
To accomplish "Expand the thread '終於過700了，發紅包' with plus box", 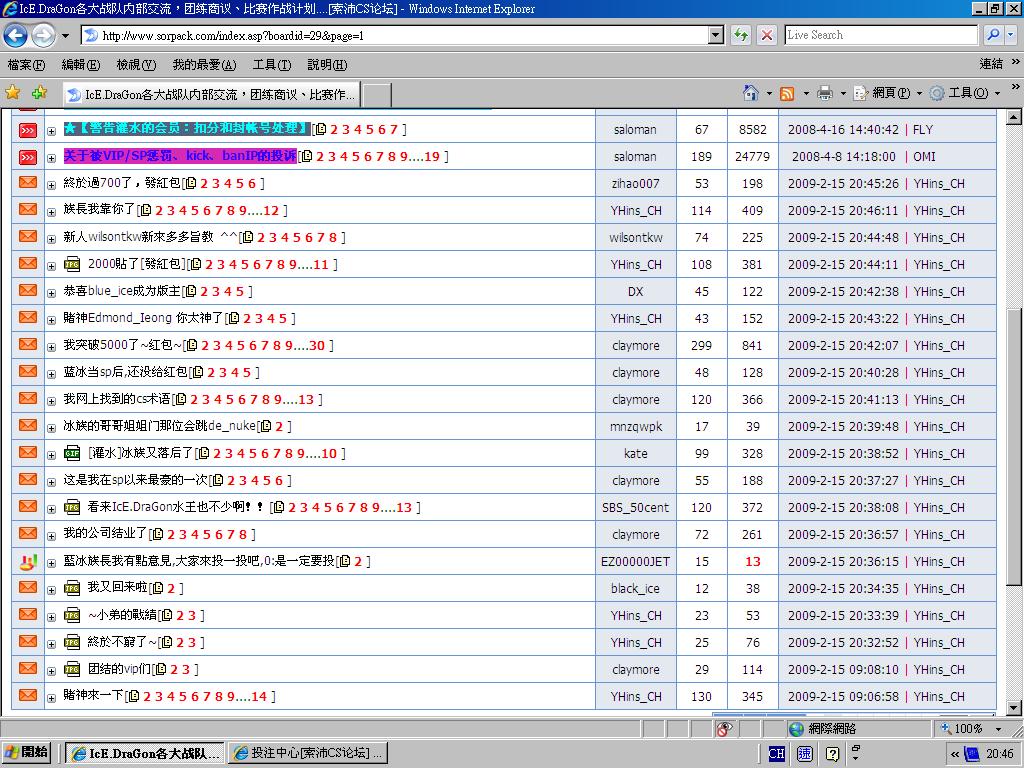I will coord(52,185).
